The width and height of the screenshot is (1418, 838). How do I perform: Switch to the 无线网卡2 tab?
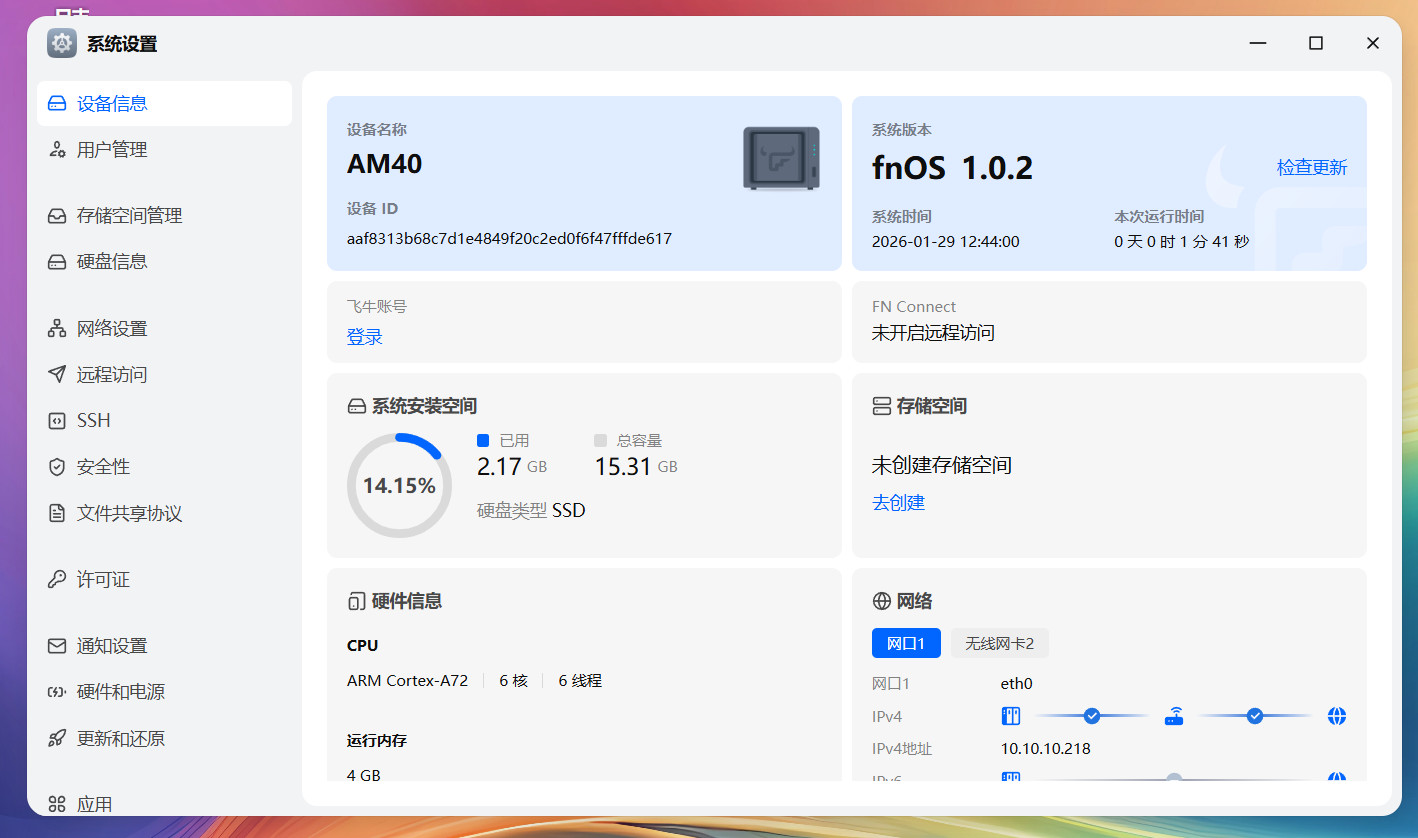pyautogui.click(x=999, y=643)
